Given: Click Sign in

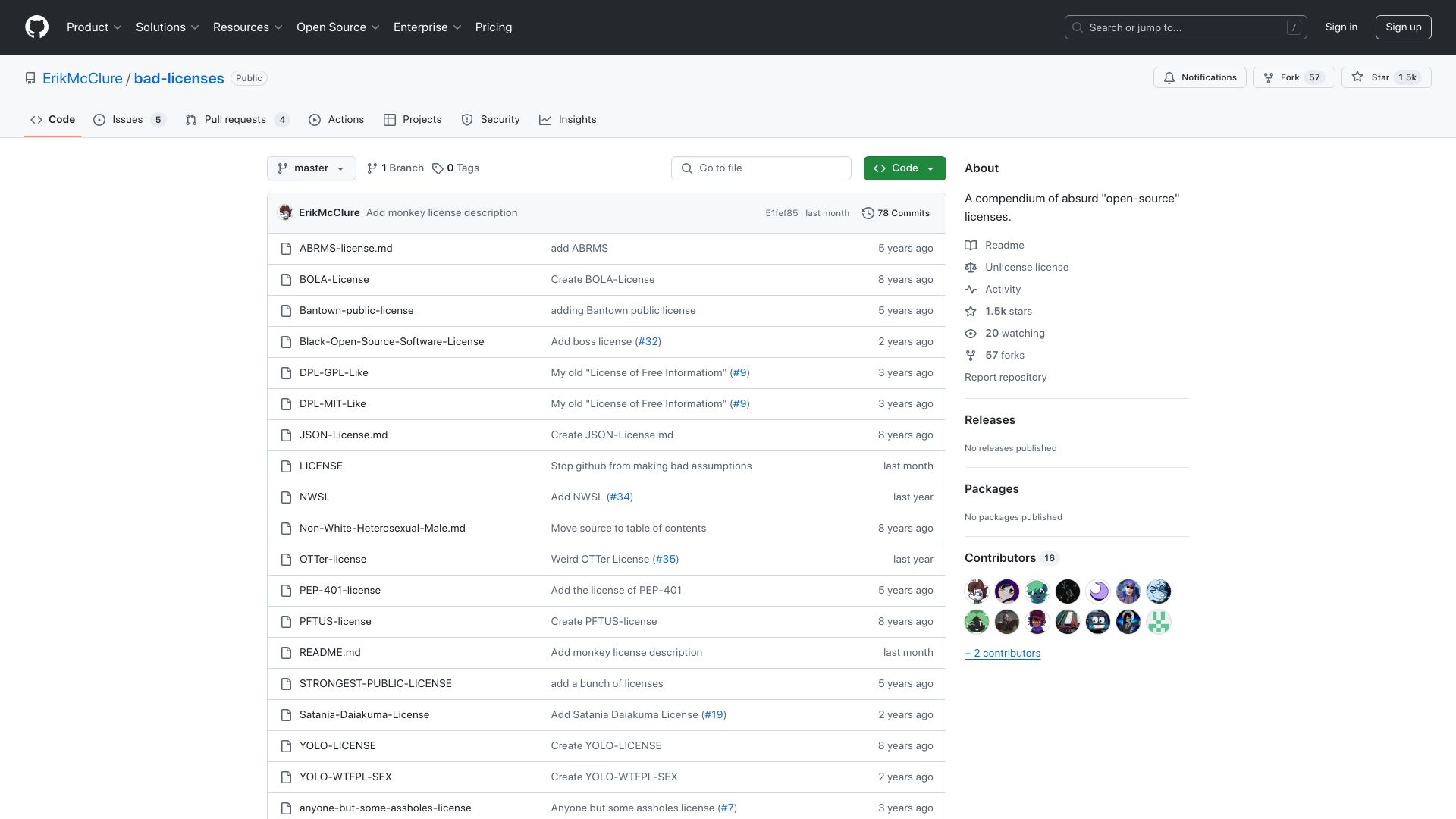Looking at the screenshot, I should [x=1341, y=27].
